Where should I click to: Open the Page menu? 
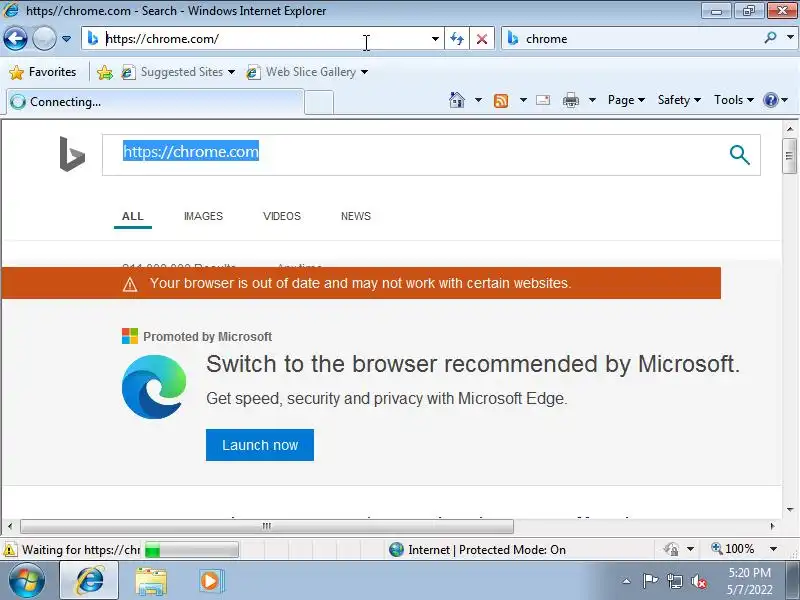click(x=626, y=100)
